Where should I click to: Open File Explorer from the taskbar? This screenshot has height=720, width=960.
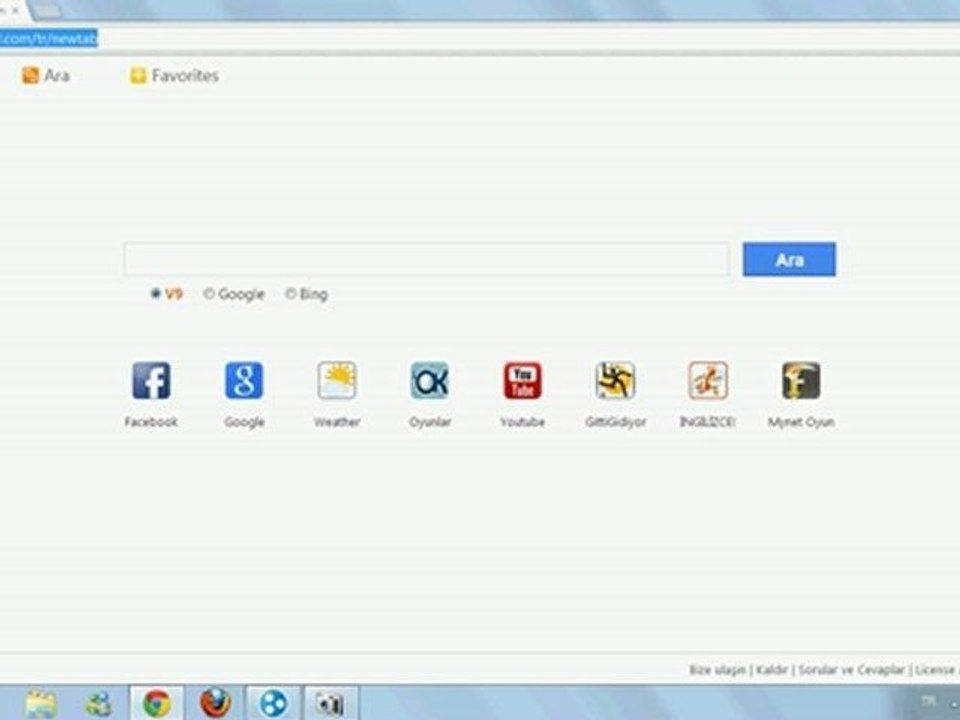(x=41, y=703)
